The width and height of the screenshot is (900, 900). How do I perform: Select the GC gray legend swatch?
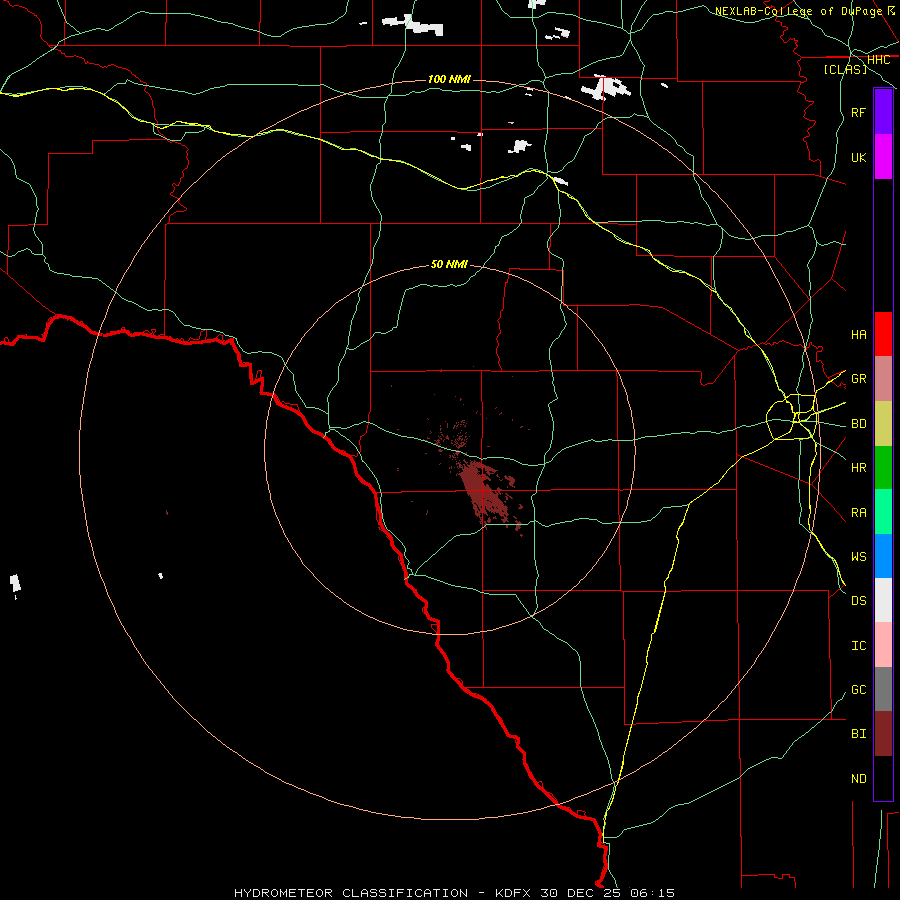(x=883, y=689)
